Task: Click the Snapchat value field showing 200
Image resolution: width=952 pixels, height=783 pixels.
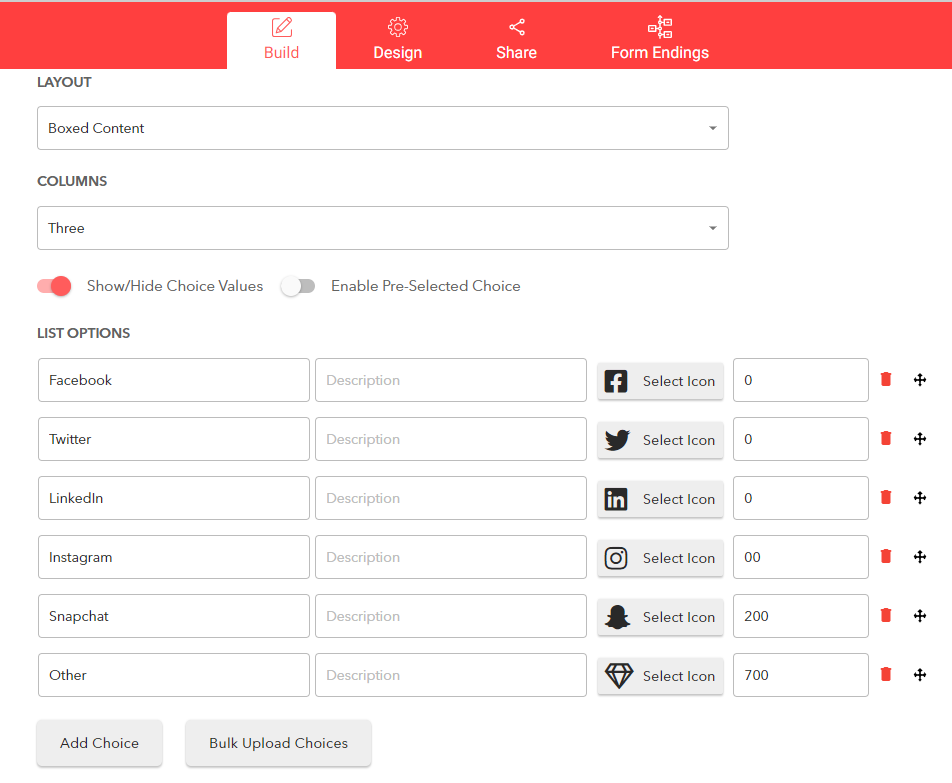Action: point(800,616)
